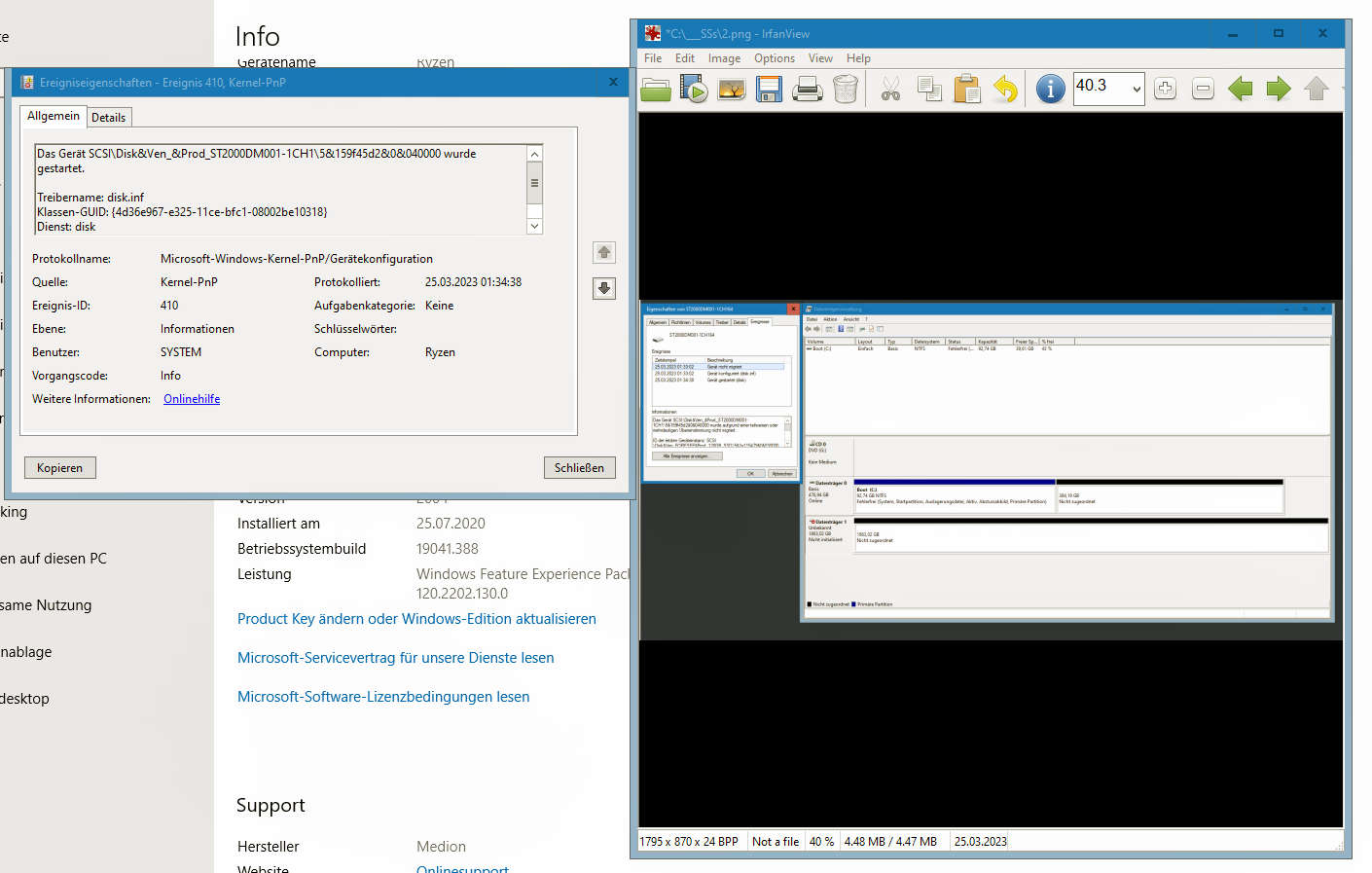Open Microsoft-Servicevertrag link
The height and width of the screenshot is (873, 1372).
[396, 658]
